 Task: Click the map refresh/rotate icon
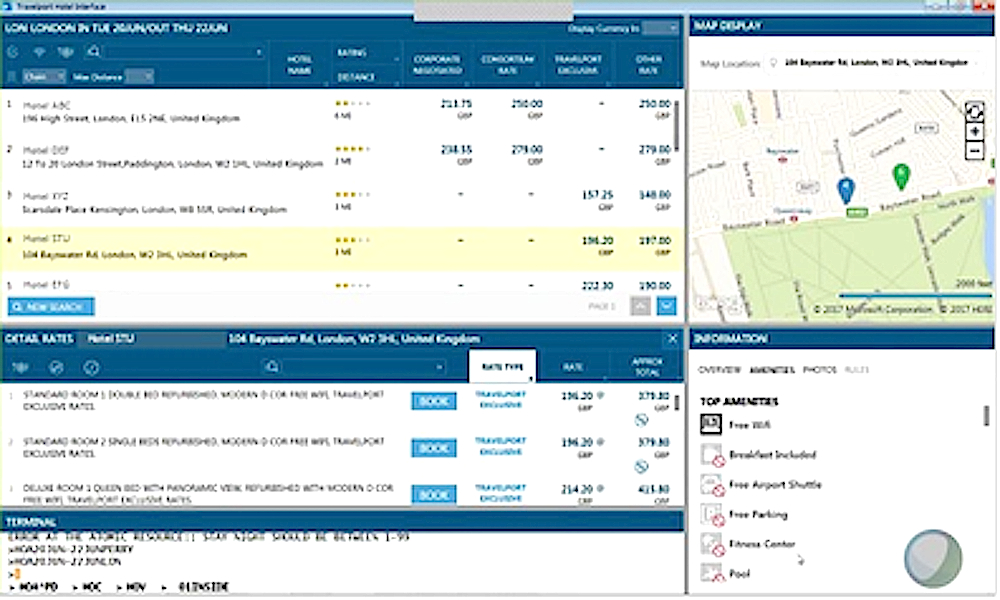975,111
